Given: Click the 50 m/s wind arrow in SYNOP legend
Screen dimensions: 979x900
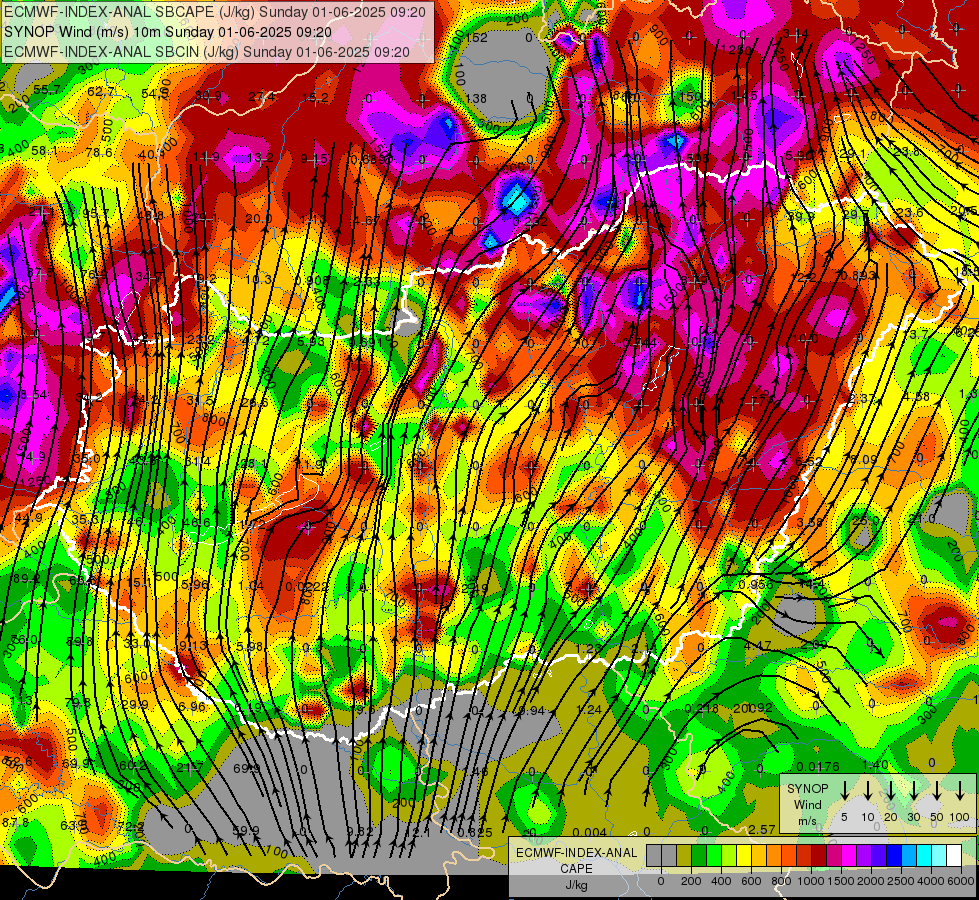Looking at the screenshot, I should 937,790.
